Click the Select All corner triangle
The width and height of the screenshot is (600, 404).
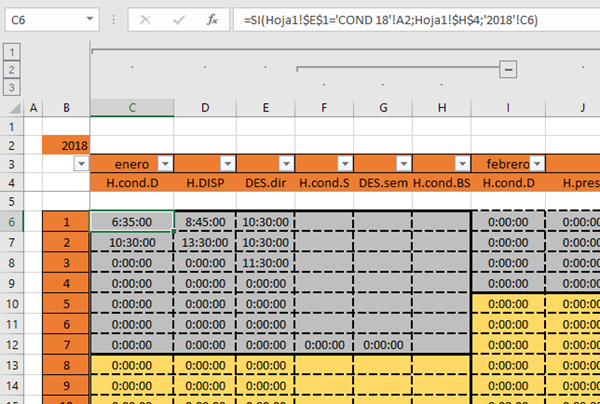click(x=11, y=107)
